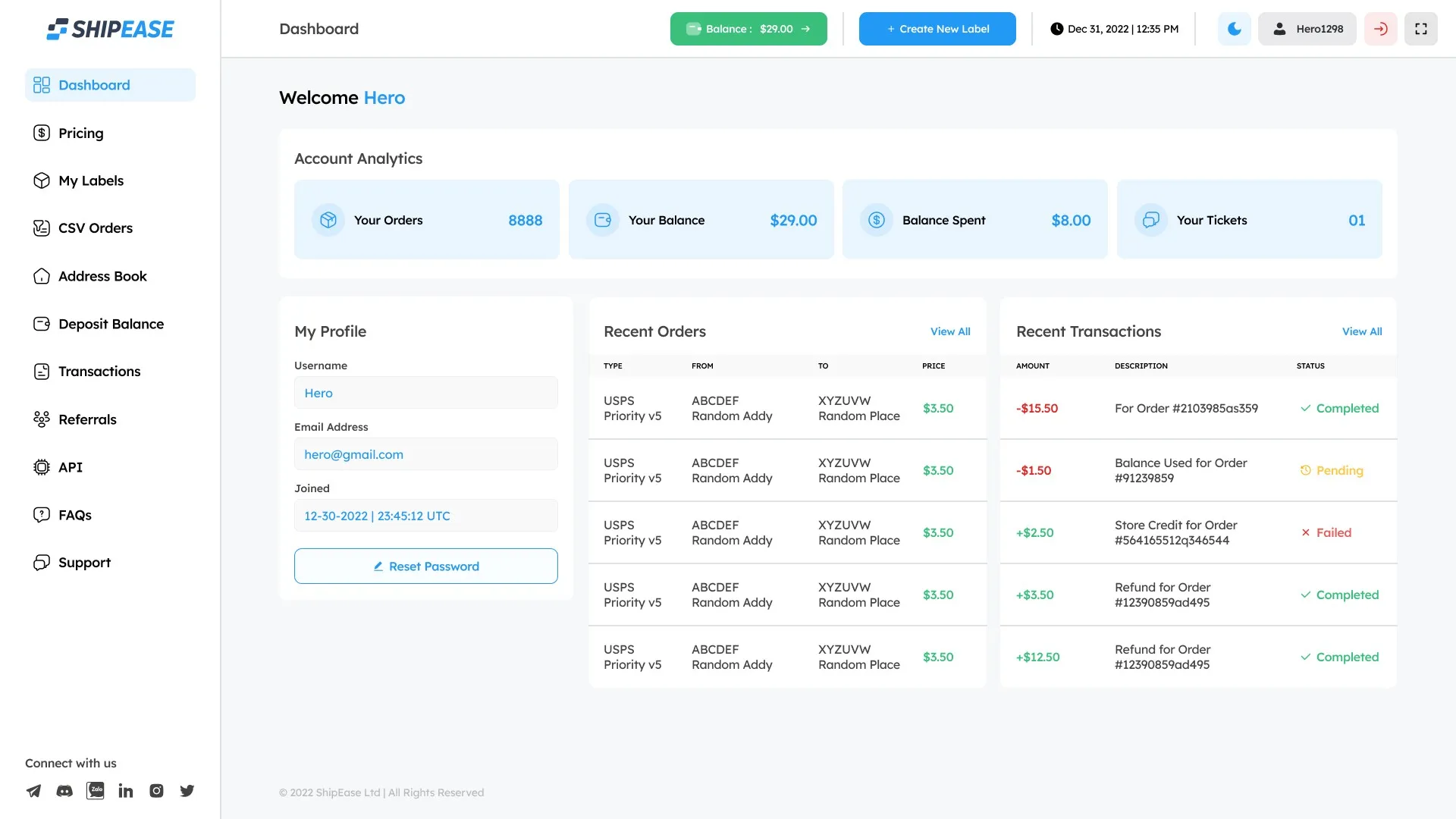Click Create New Label button
The image size is (1456, 819).
(x=937, y=29)
